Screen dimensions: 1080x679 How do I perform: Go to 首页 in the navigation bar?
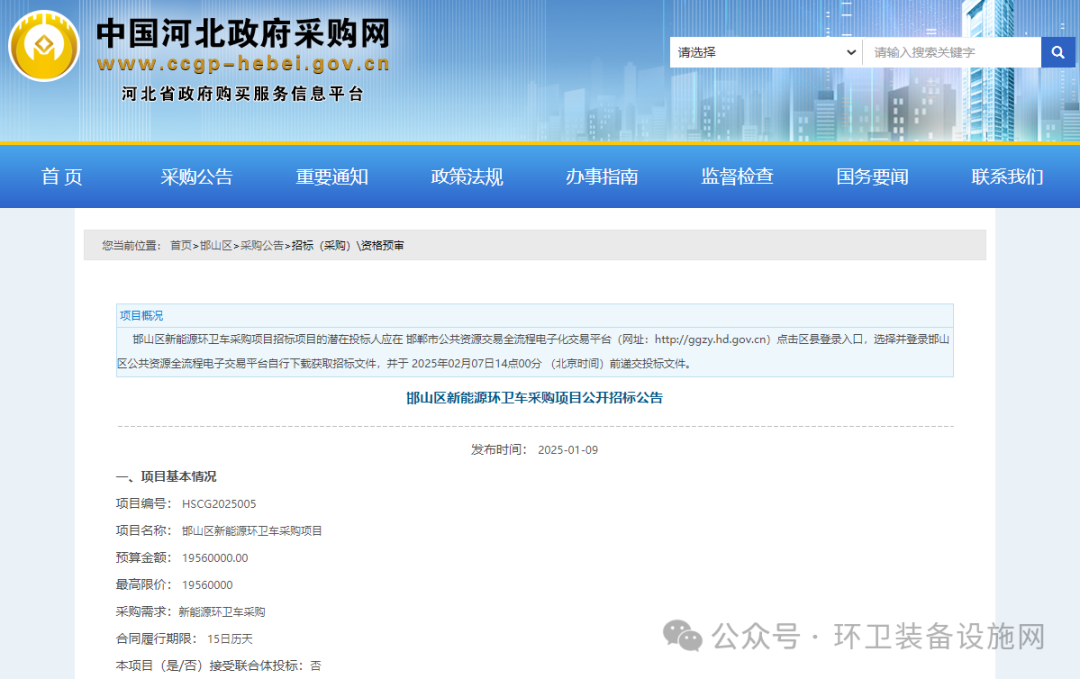(x=62, y=177)
